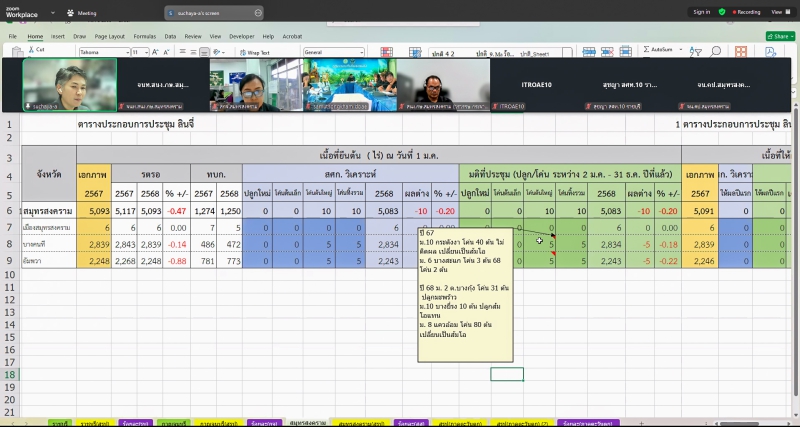Open the Zoom View layout button

tap(780, 13)
